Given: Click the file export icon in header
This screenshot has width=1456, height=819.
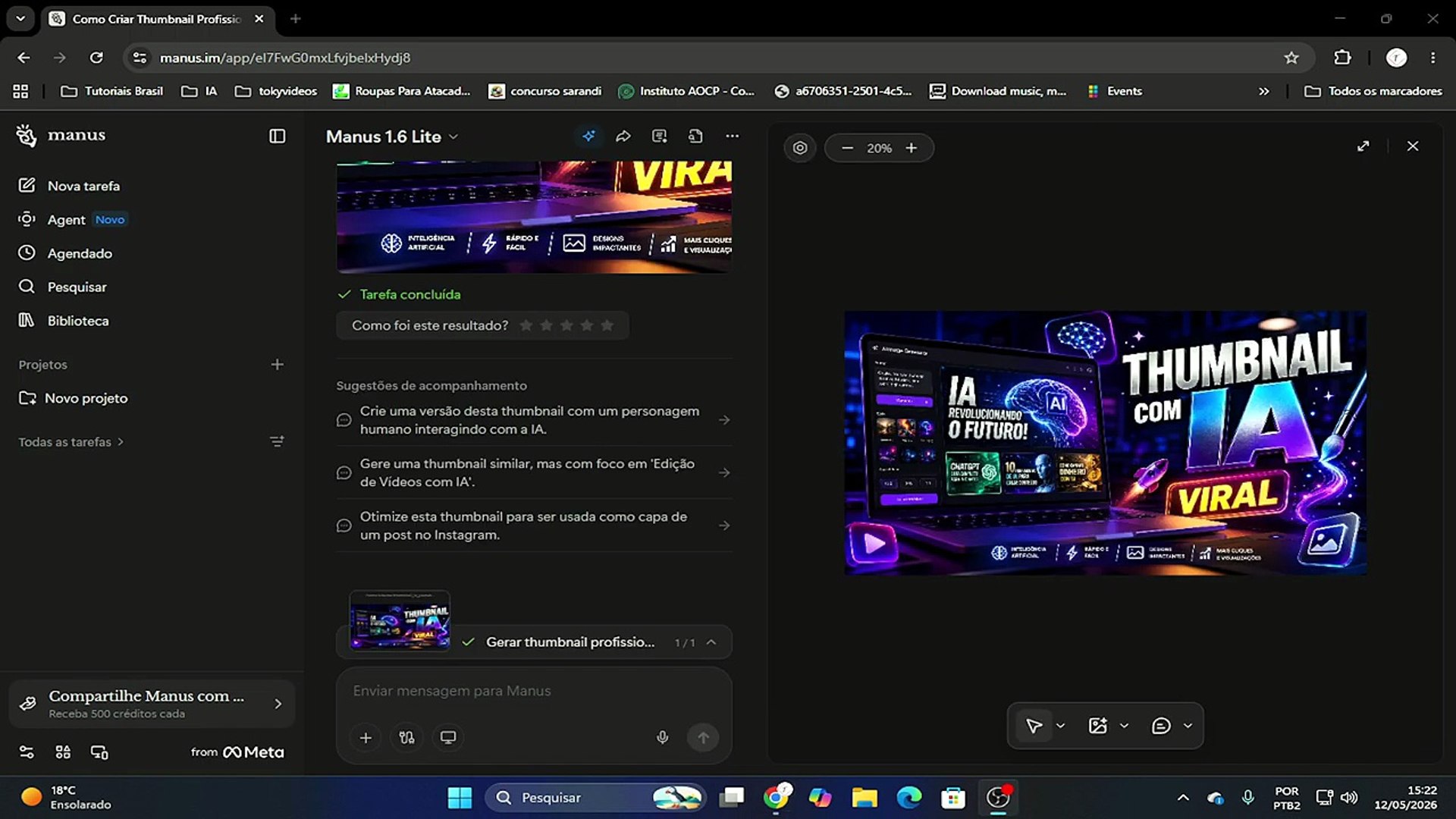Looking at the screenshot, I should 695,136.
